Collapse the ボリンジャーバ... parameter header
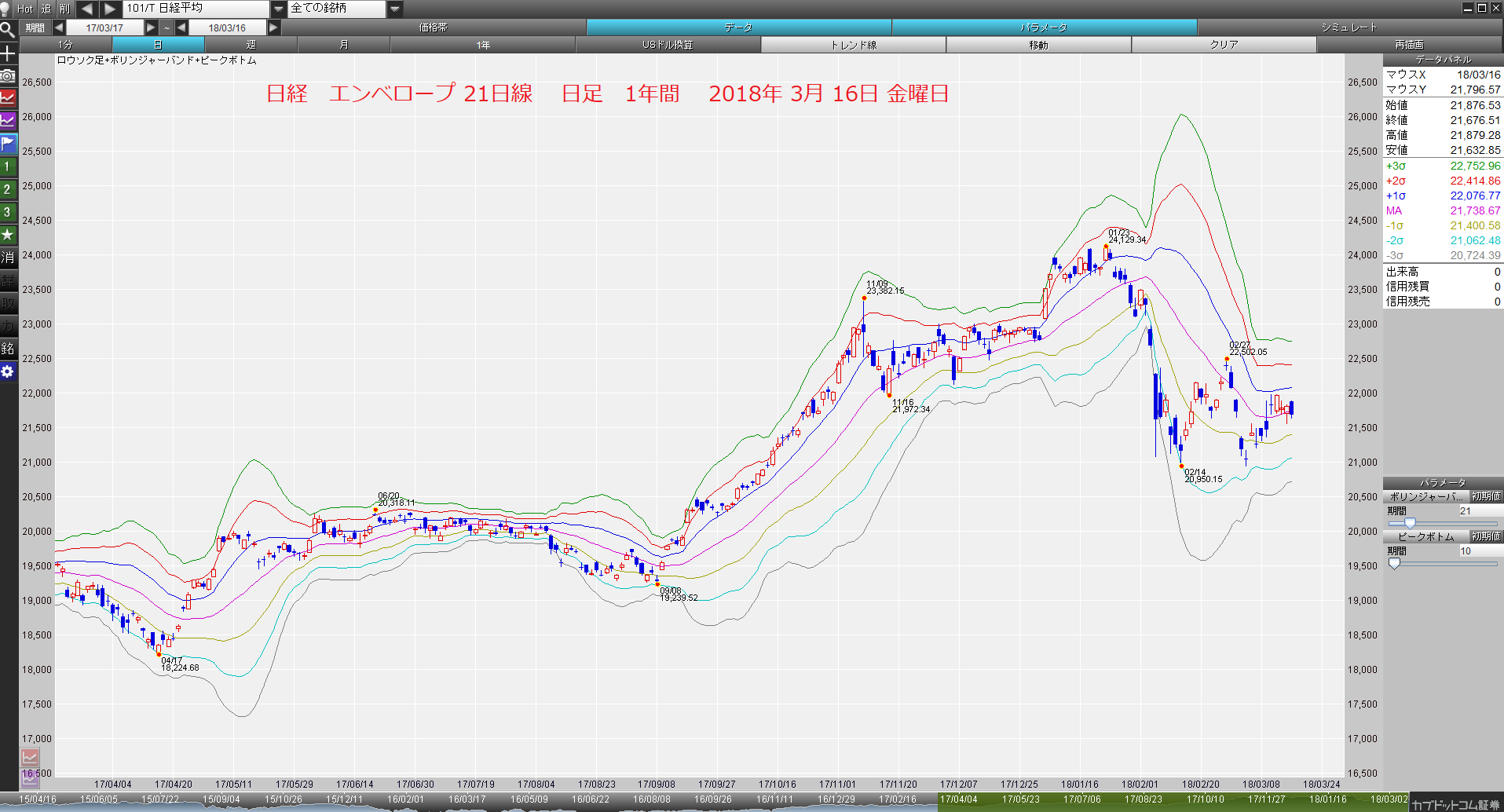Image resolution: width=1504 pixels, height=812 pixels. click(x=1426, y=496)
